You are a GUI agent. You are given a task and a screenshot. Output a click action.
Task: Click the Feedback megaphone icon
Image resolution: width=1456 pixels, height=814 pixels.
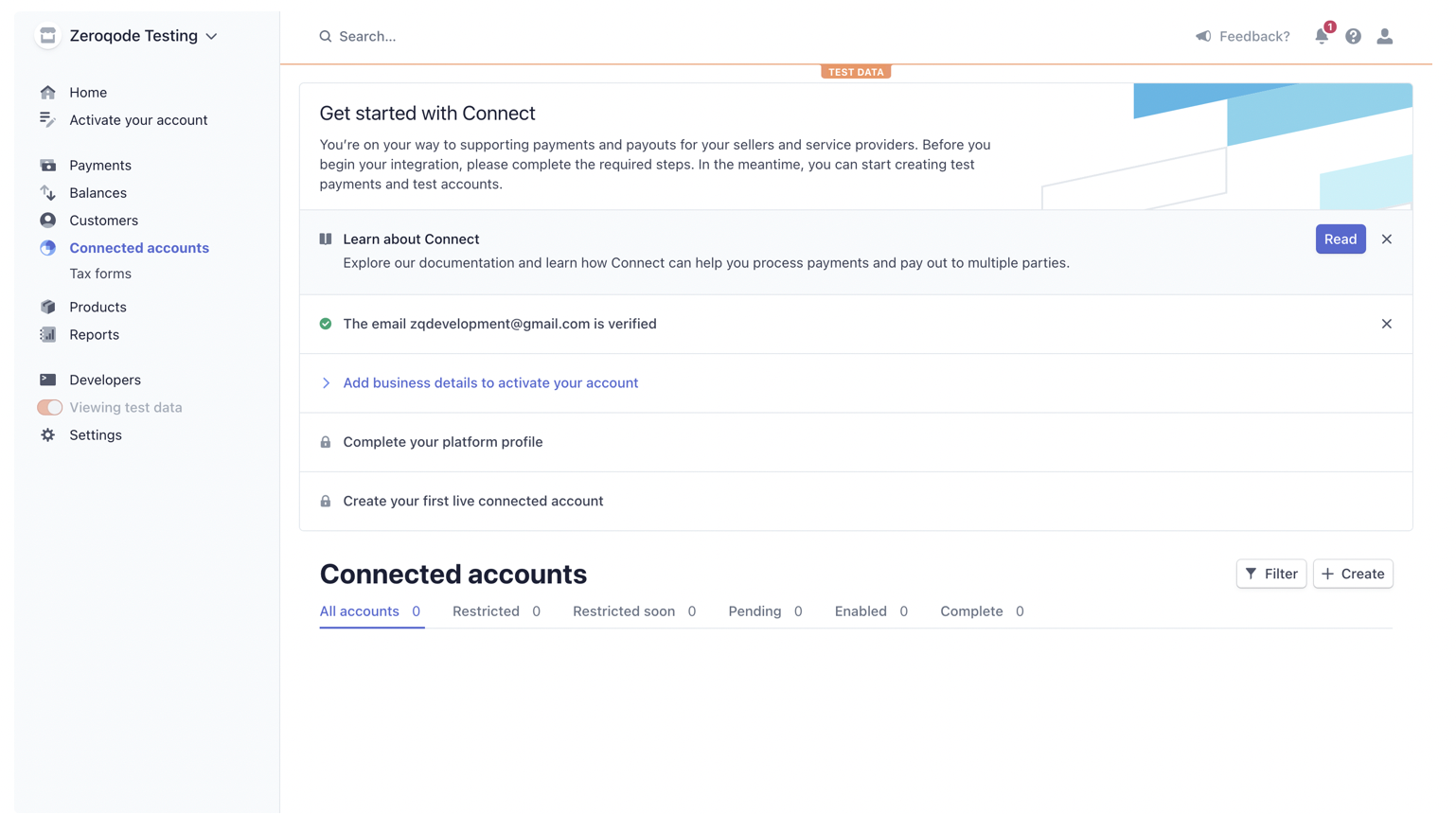1203,36
